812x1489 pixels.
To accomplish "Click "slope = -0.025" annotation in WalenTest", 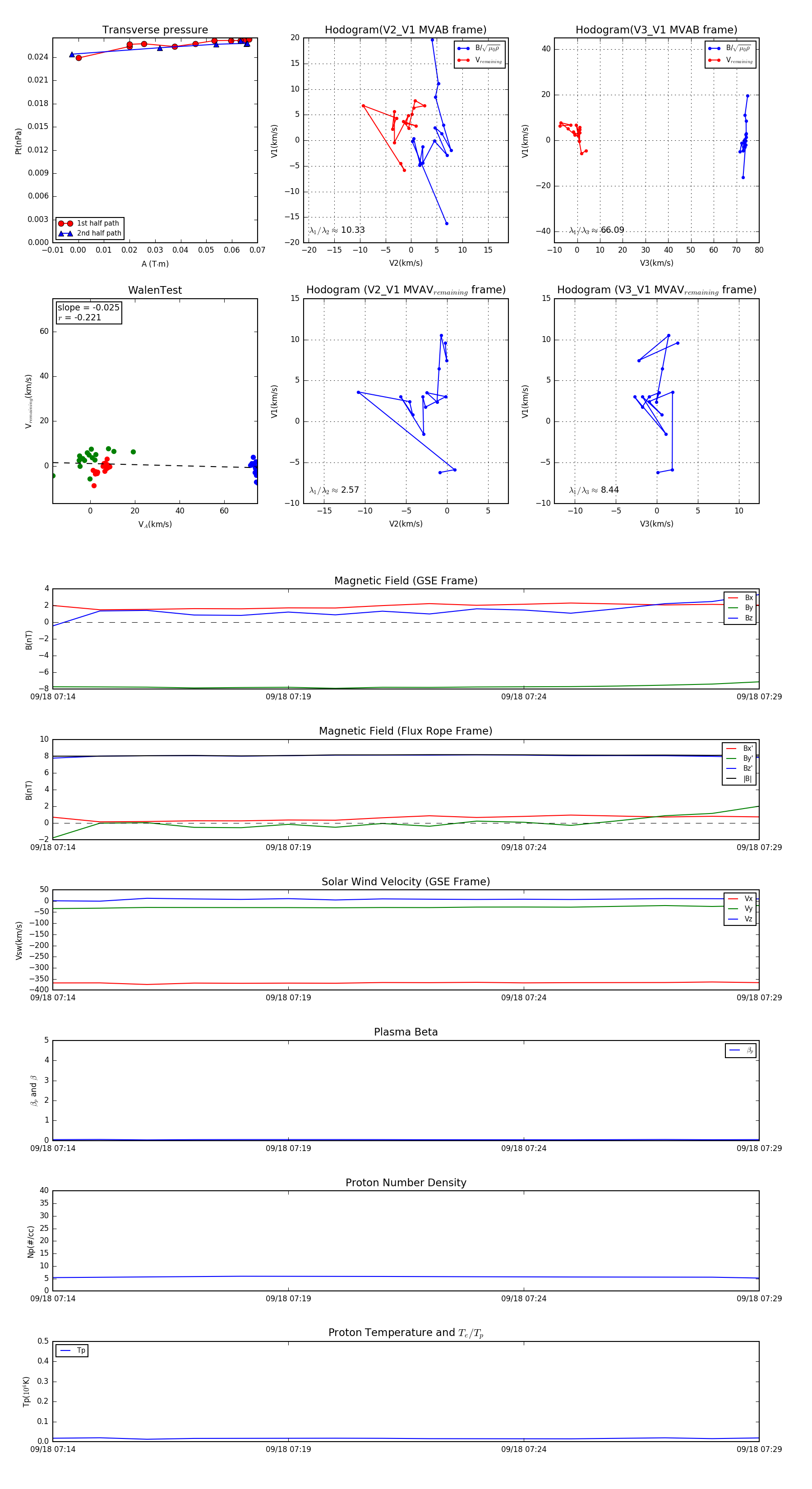I will tap(88, 308).
